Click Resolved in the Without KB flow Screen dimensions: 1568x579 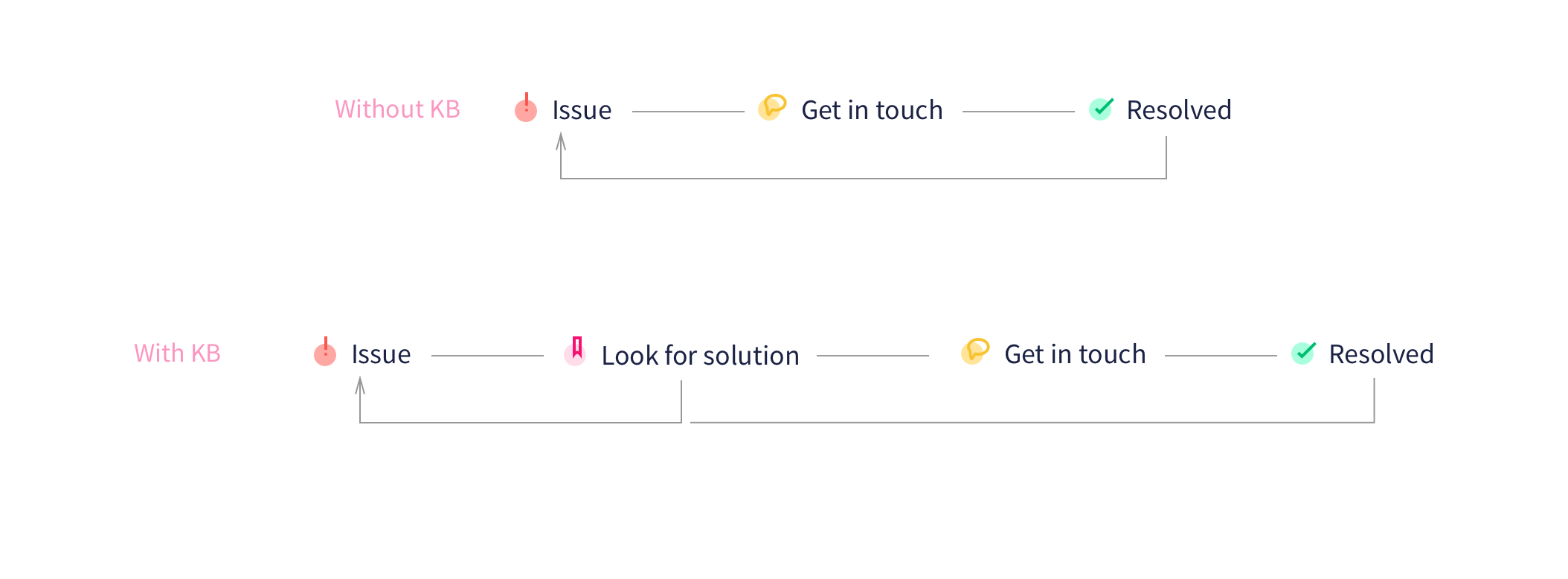[1179, 110]
